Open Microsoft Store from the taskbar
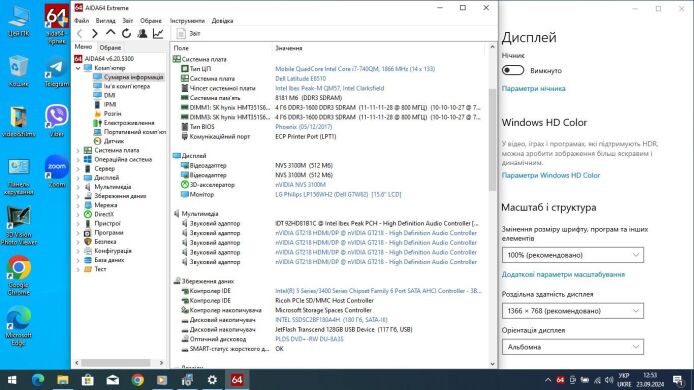The height and width of the screenshot is (390, 694). (88, 380)
